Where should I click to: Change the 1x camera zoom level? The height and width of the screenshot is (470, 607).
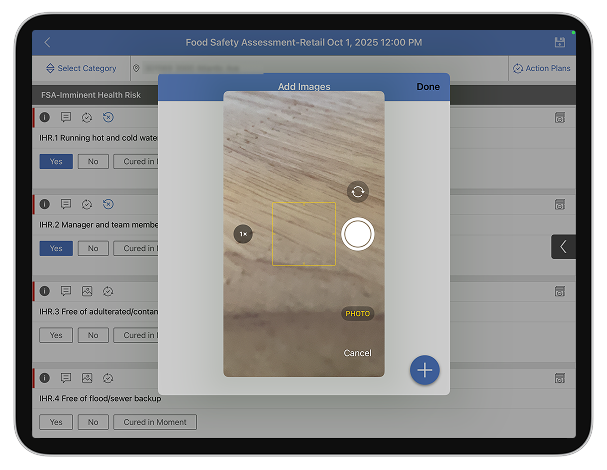pyautogui.click(x=243, y=234)
